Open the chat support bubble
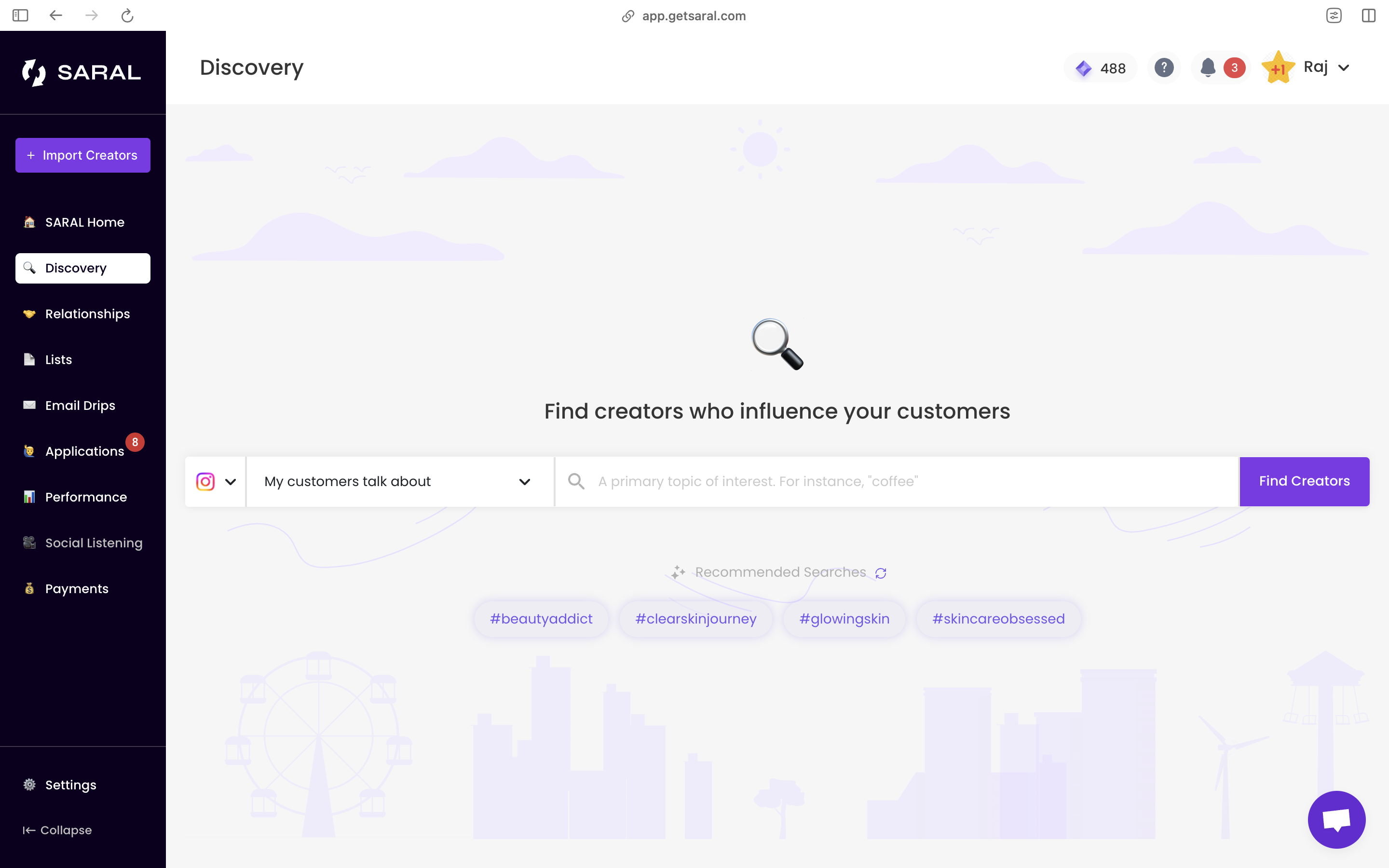Image resolution: width=1389 pixels, height=868 pixels. pos(1336,819)
